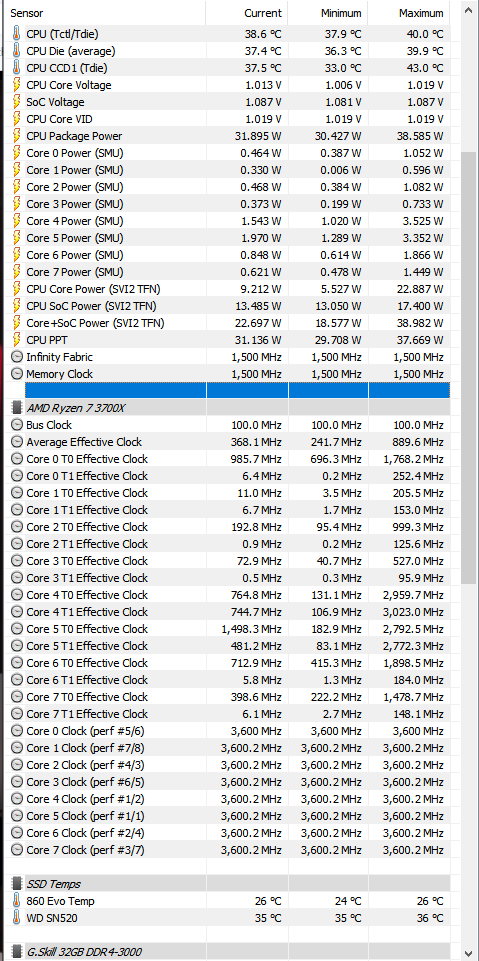
Task: Click the 31.895 W current package power value
Action: click(258, 136)
